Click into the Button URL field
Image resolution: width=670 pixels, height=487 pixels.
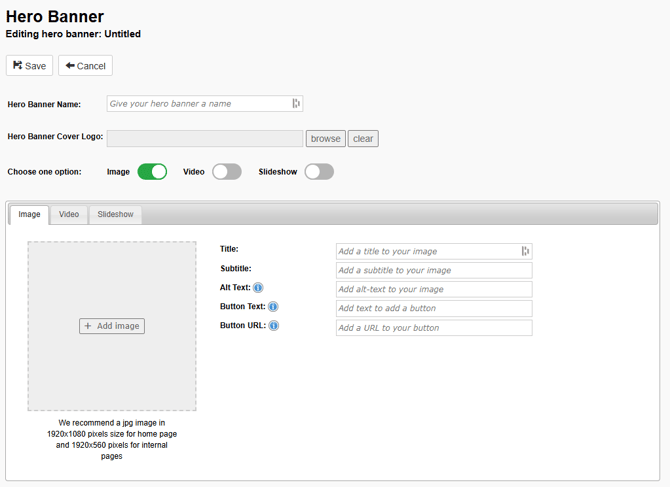click(x=433, y=328)
